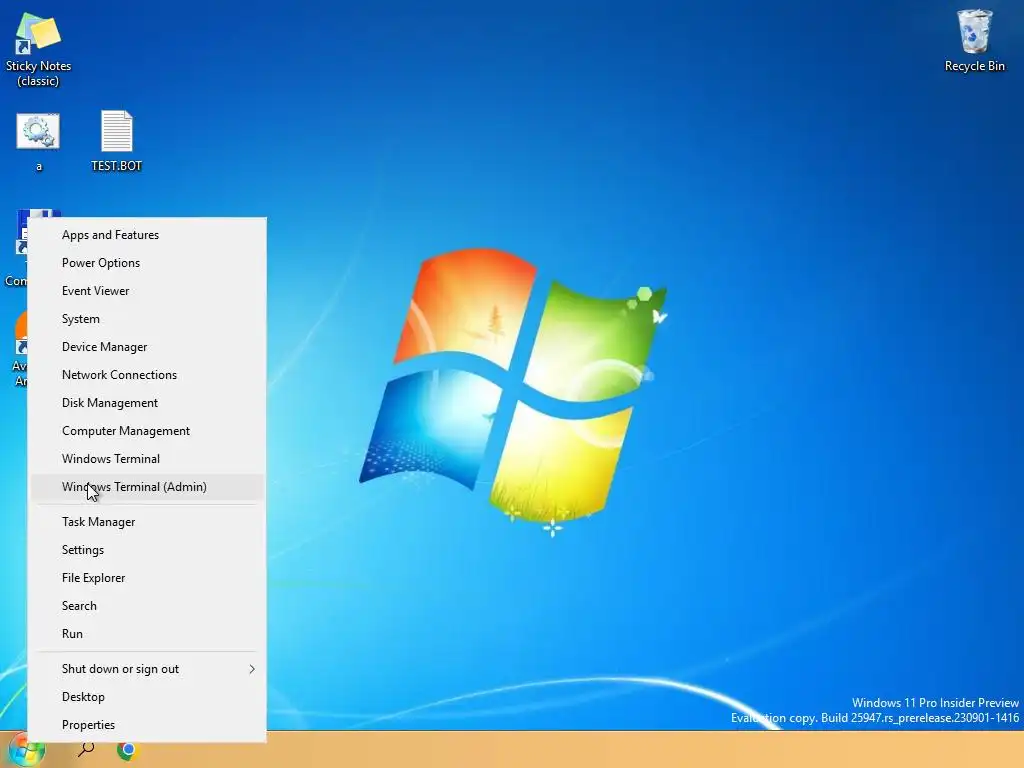Image resolution: width=1024 pixels, height=768 pixels.
Task: Open Event Viewer from the menu
Action: [148, 291]
